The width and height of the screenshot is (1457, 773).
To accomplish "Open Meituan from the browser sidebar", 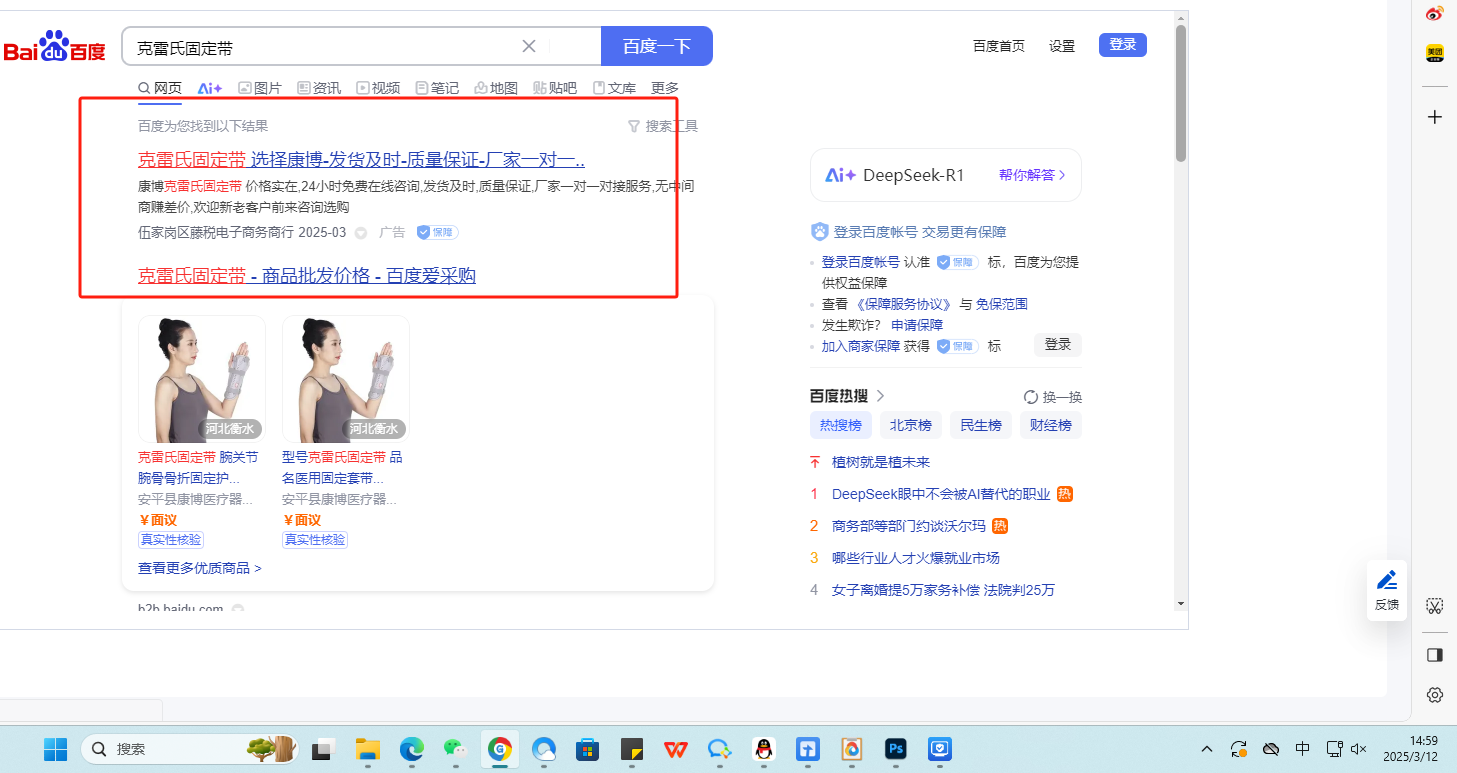I will click(1435, 54).
